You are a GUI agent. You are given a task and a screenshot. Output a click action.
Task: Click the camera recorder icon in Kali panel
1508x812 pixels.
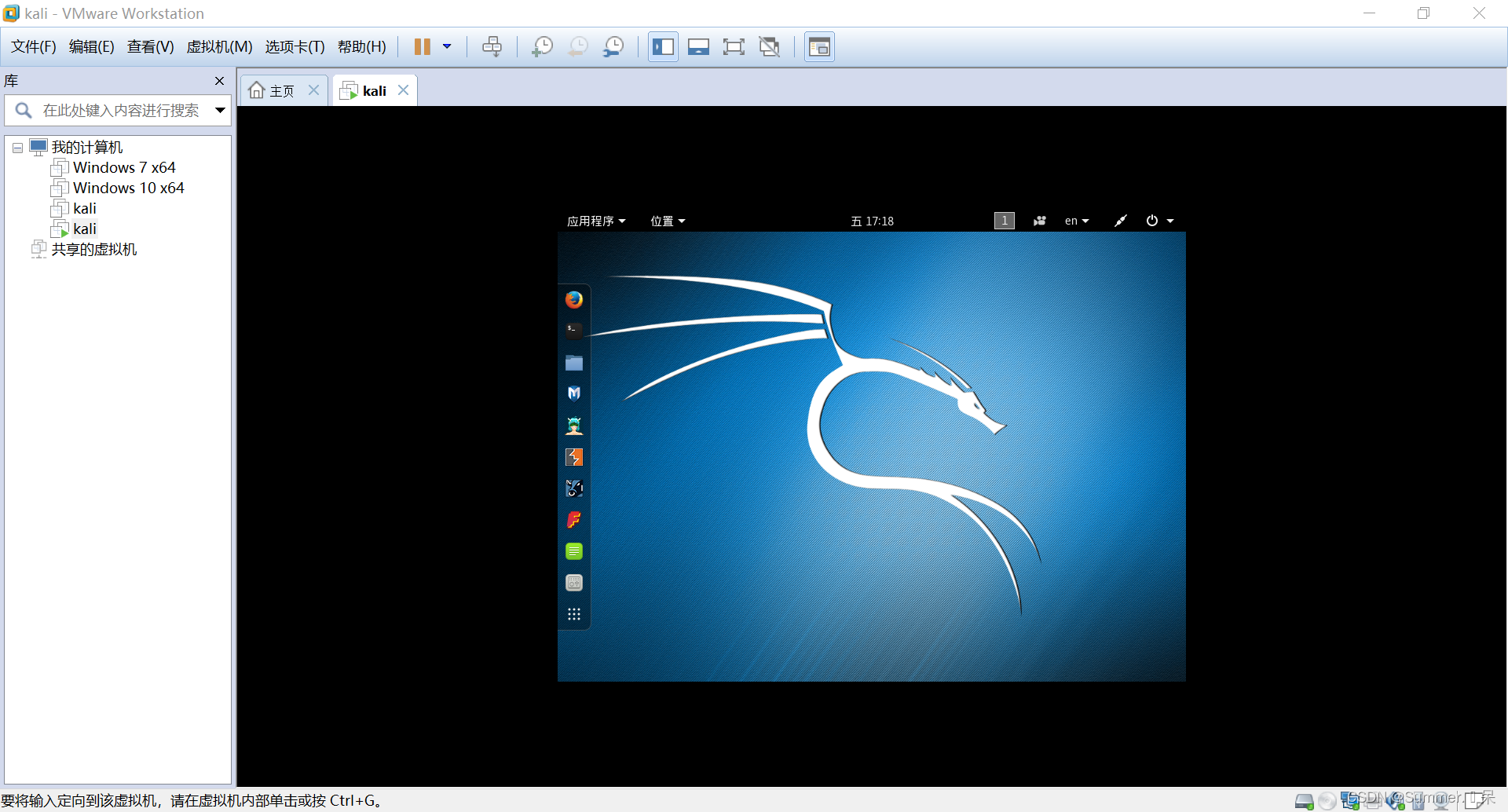click(1039, 221)
